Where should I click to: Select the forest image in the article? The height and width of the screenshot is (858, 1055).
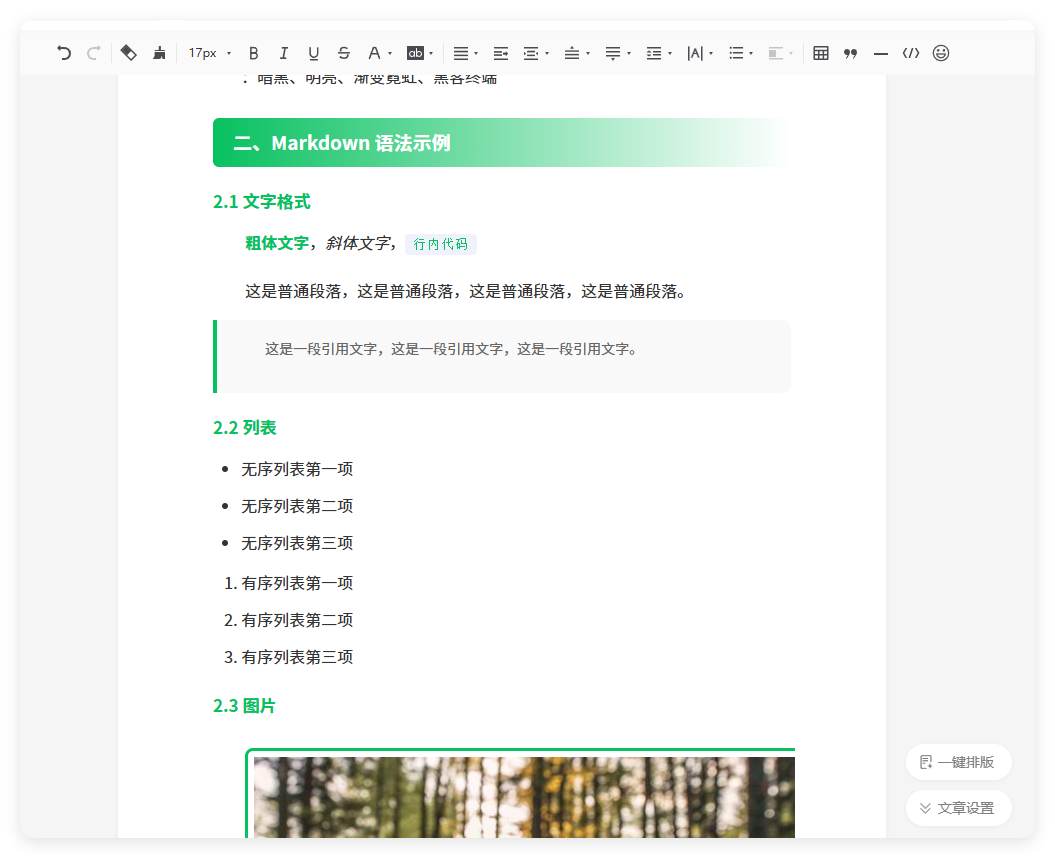point(523,797)
